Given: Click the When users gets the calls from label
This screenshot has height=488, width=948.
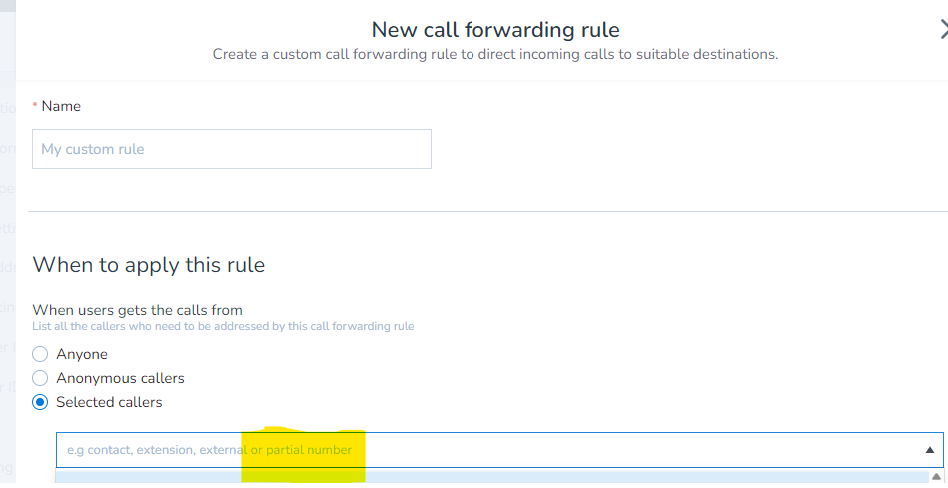Looking at the screenshot, I should (x=138, y=310).
